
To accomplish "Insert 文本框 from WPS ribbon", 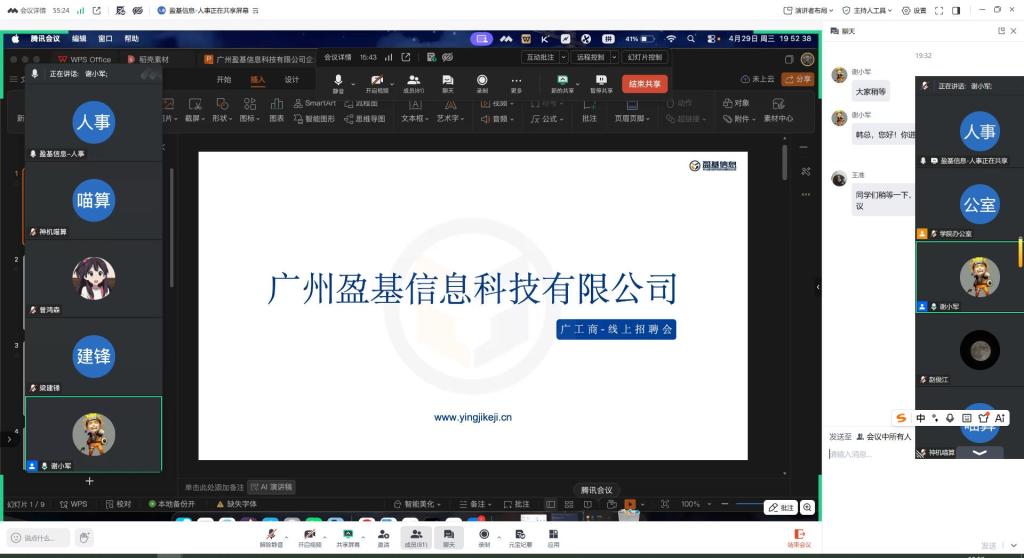I will (415, 111).
